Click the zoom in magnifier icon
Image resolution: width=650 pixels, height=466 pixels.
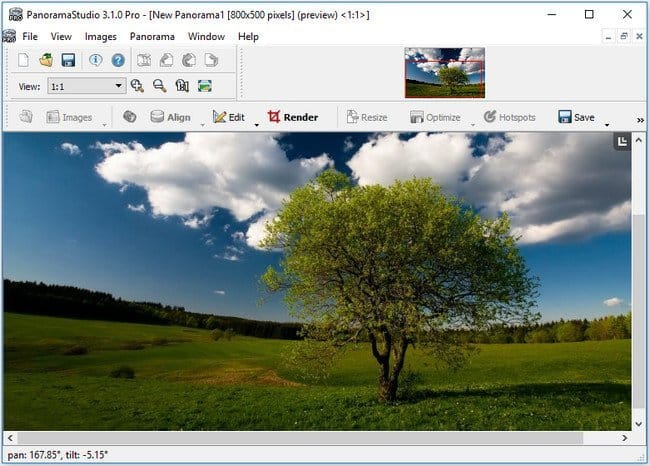[137, 86]
